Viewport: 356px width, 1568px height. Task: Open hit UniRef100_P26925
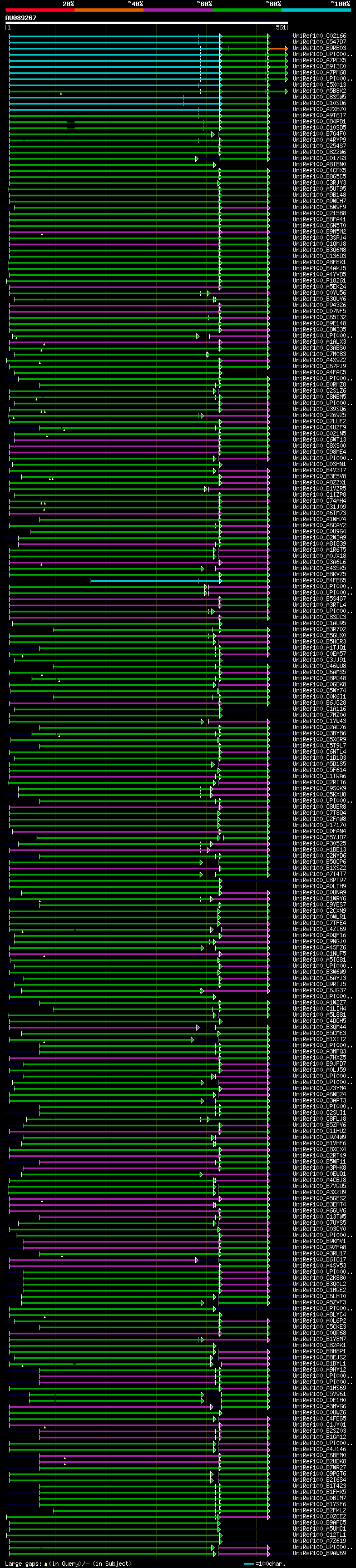[x=319, y=416]
